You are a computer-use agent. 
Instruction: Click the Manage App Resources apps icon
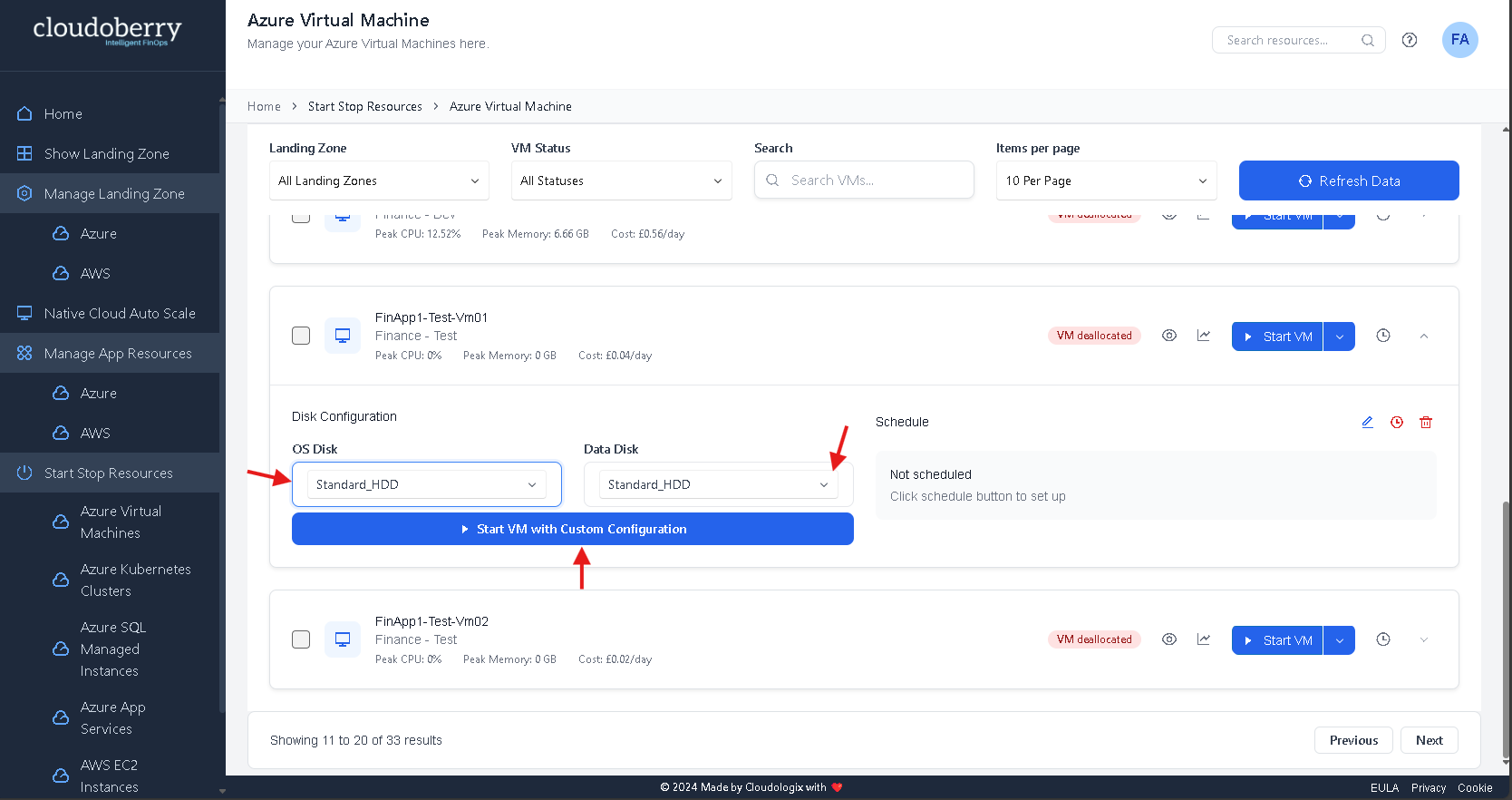click(x=24, y=353)
